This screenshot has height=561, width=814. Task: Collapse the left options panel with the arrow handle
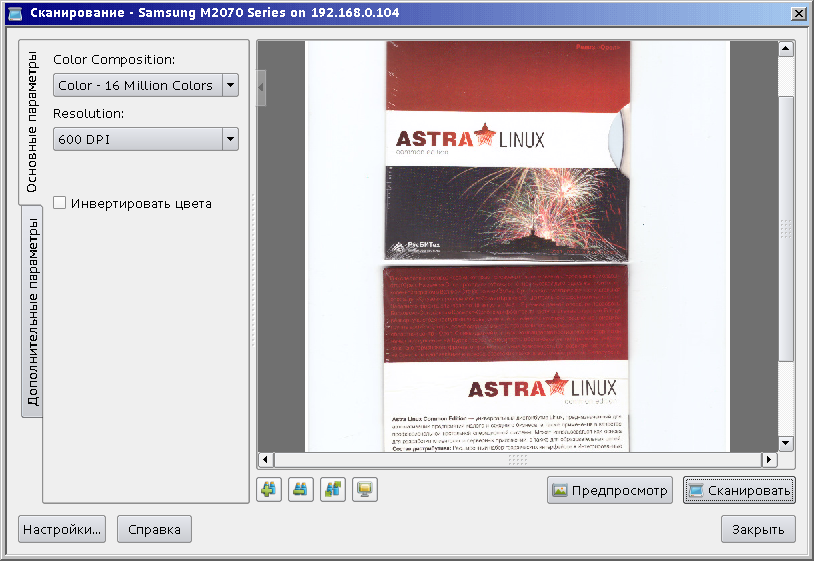261,88
